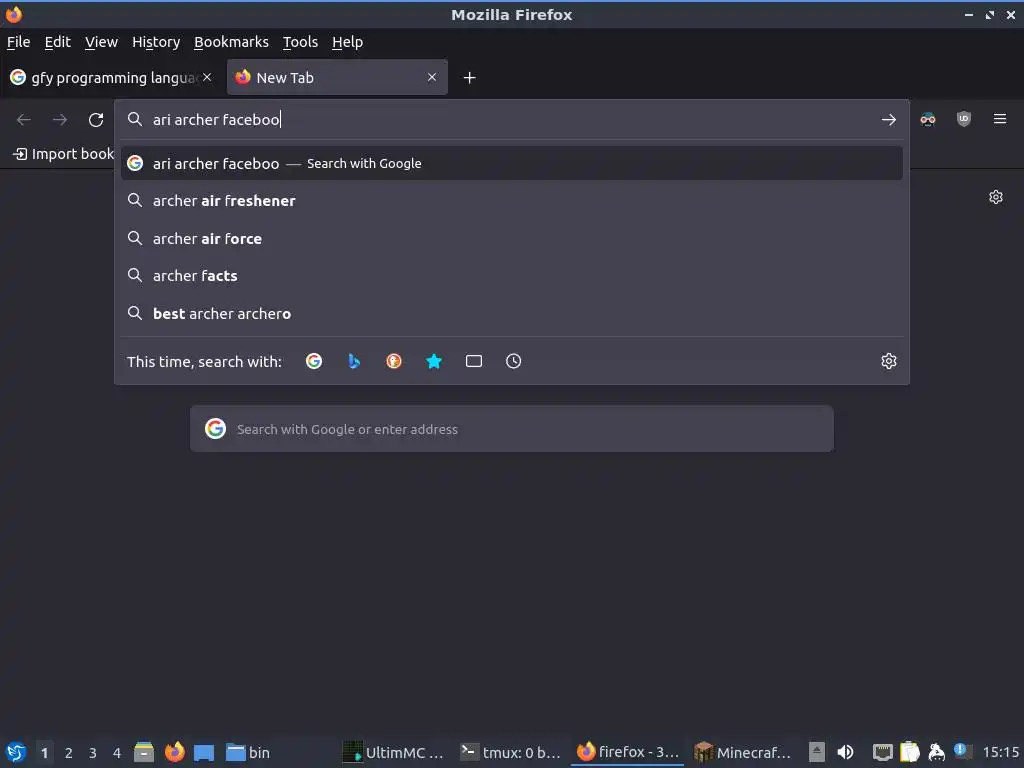Open removable media eject tray icon
The width and height of the screenshot is (1024, 768).
[x=816, y=752]
